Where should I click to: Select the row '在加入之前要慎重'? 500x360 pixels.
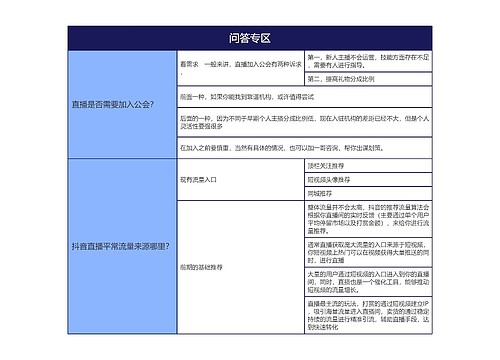point(305,148)
